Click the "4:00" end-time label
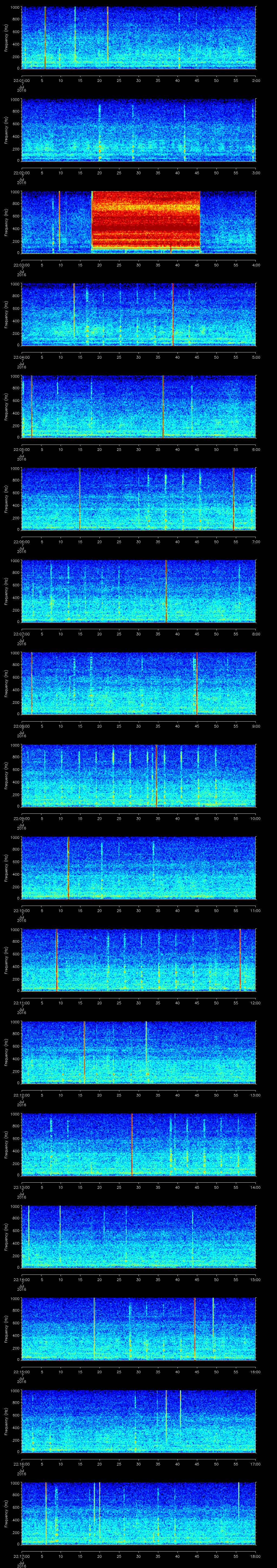This screenshot has width=277, height=1568. click(256, 265)
